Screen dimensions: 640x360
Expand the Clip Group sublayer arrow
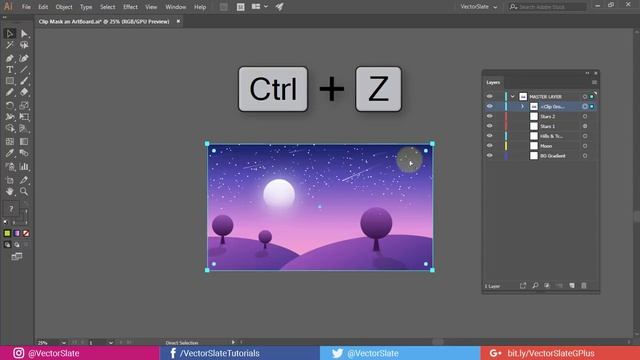pos(522,107)
